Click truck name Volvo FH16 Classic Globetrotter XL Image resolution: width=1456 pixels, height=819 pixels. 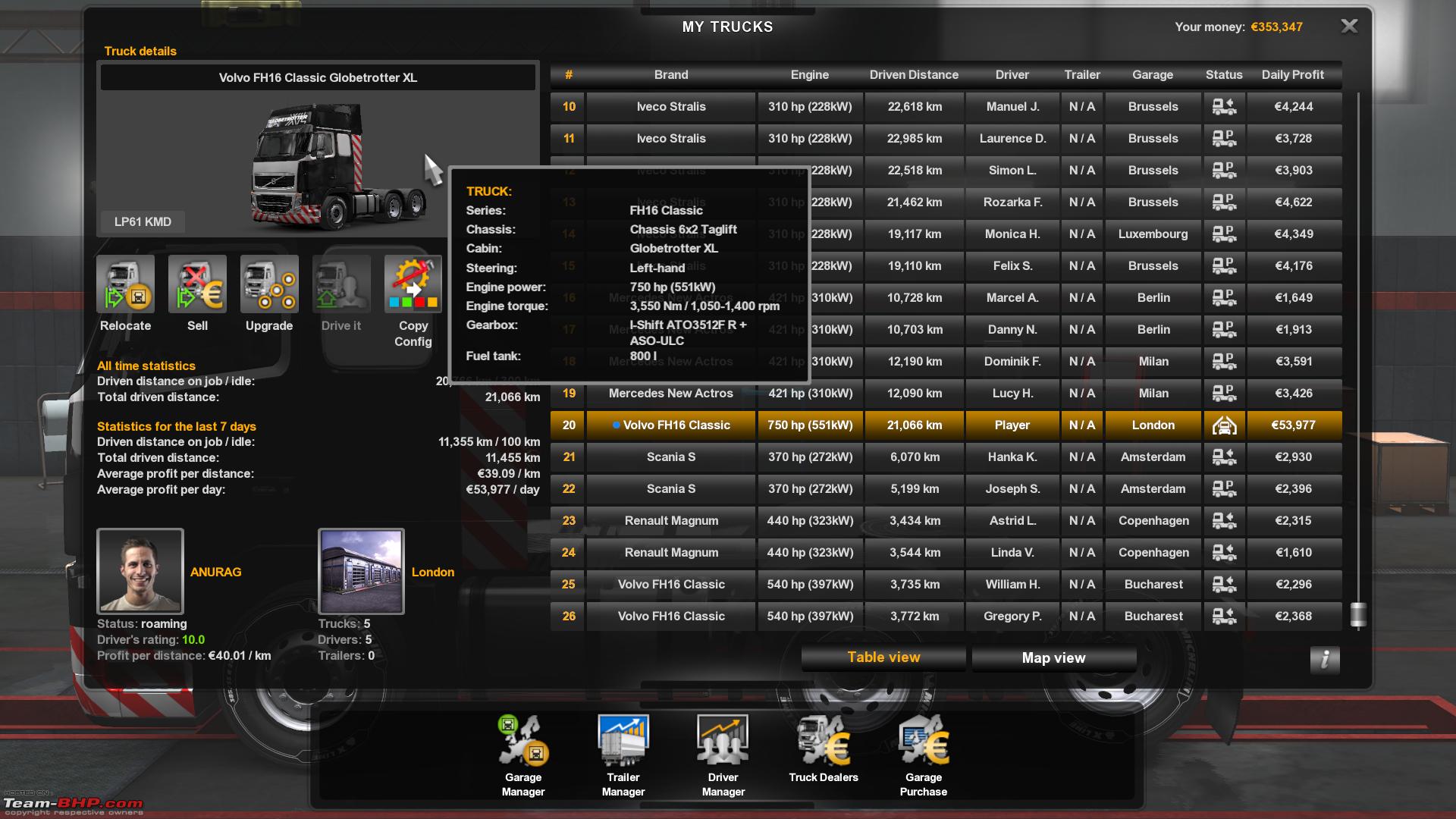coord(318,77)
